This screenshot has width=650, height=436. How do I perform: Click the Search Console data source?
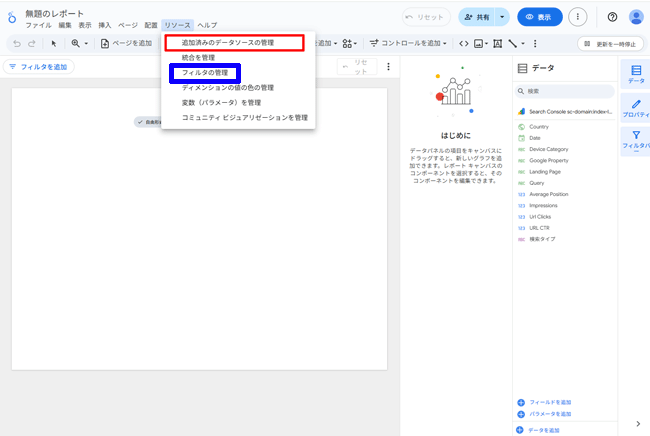click(x=565, y=111)
